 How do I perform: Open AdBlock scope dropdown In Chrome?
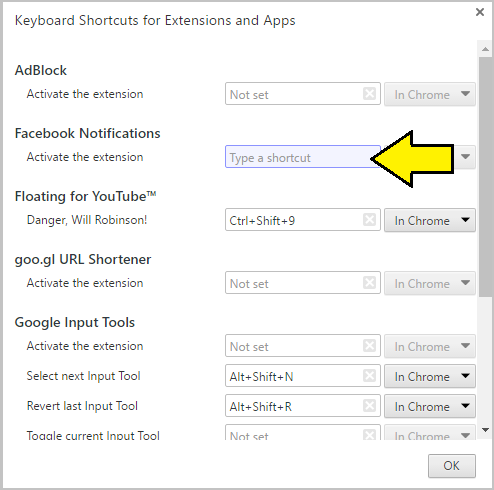tap(430, 94)
